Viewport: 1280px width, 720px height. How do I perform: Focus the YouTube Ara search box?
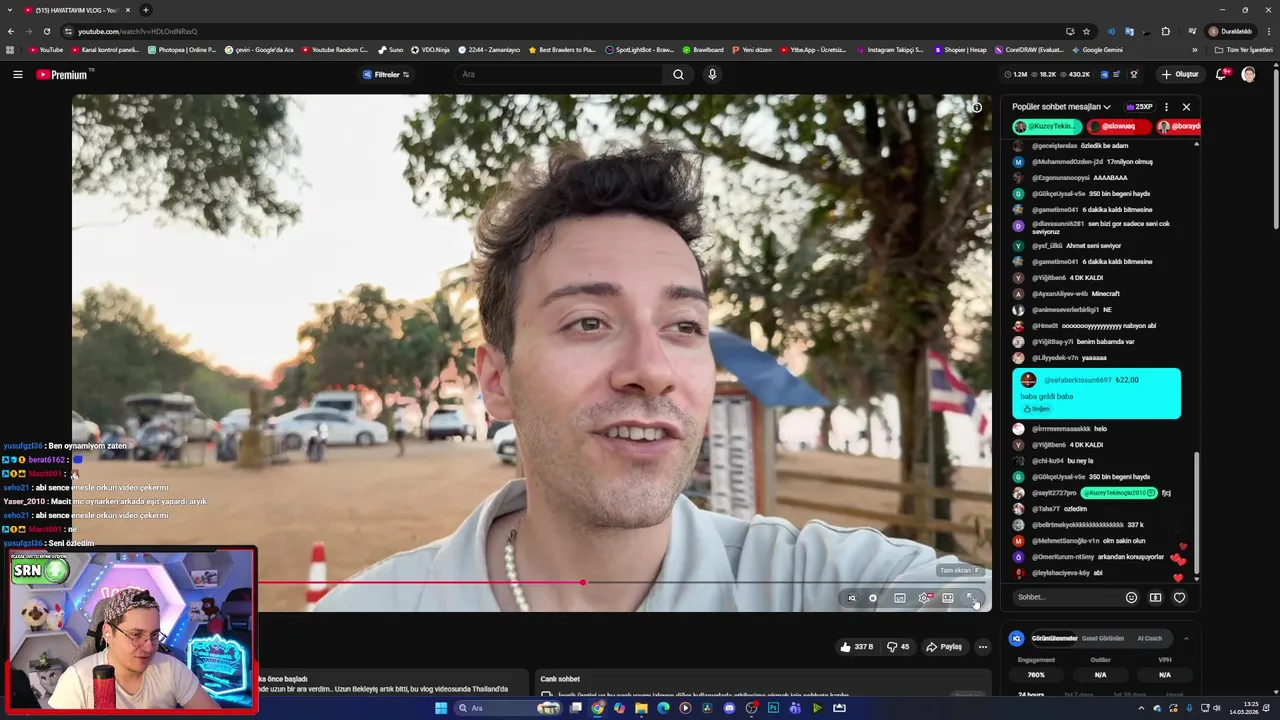558,74
